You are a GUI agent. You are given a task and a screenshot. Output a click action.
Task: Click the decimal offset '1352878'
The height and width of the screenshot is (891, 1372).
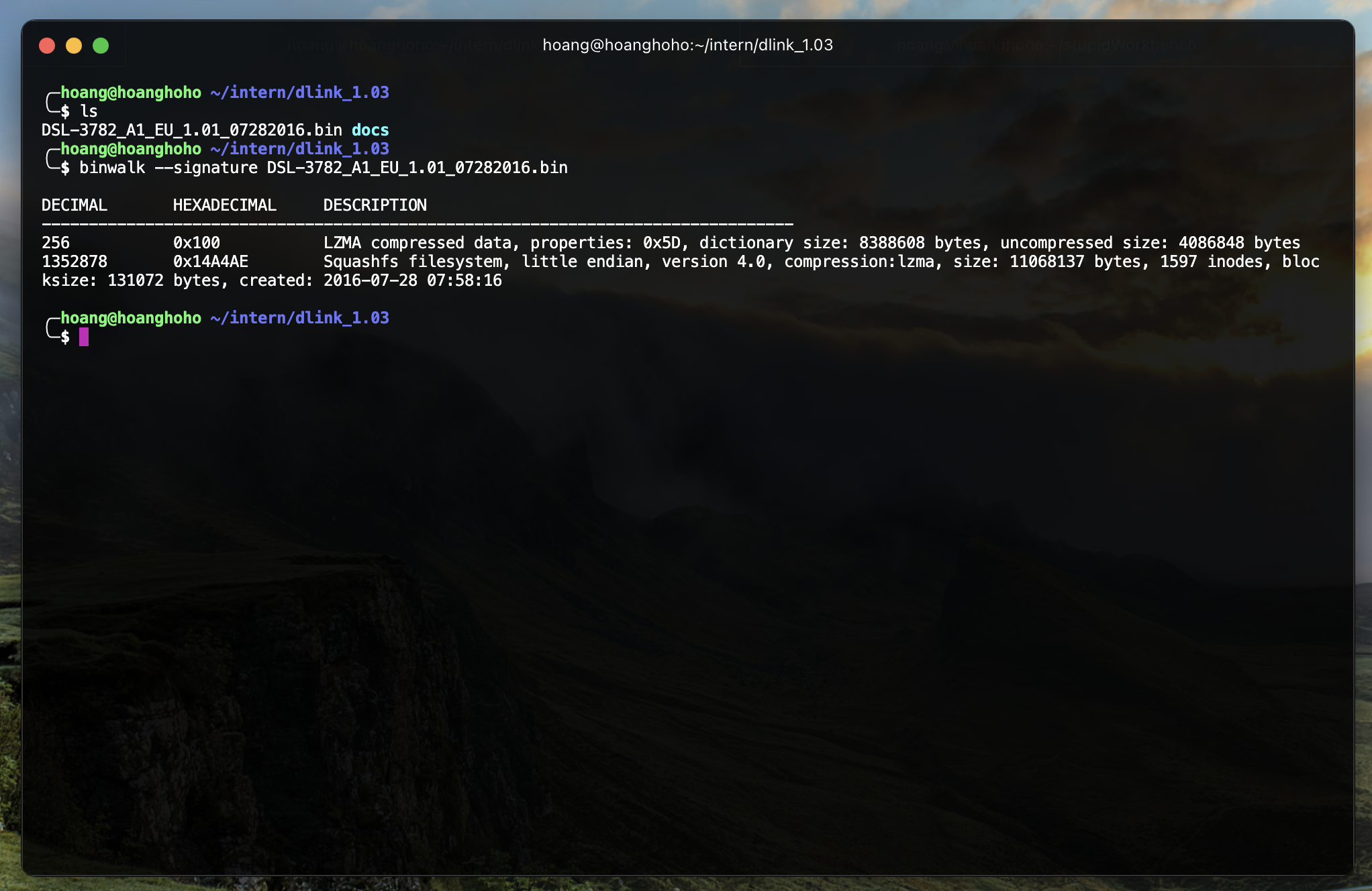click(x=75, y=262)
